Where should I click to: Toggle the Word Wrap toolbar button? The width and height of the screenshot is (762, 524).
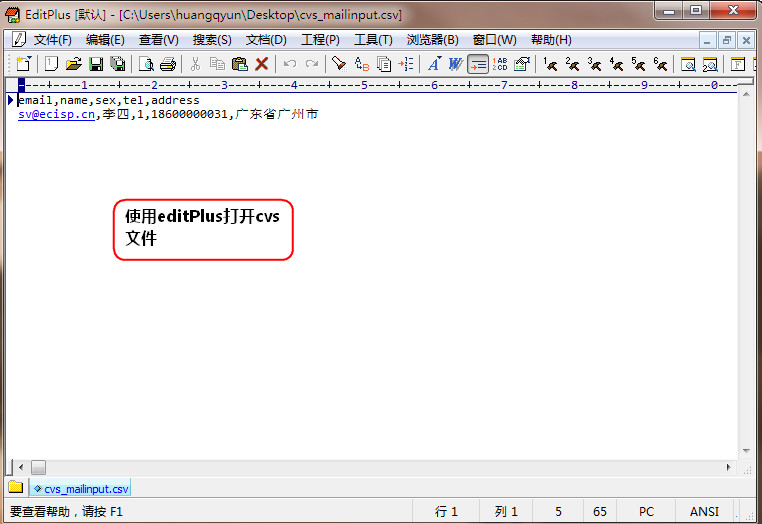coord(478,64)
